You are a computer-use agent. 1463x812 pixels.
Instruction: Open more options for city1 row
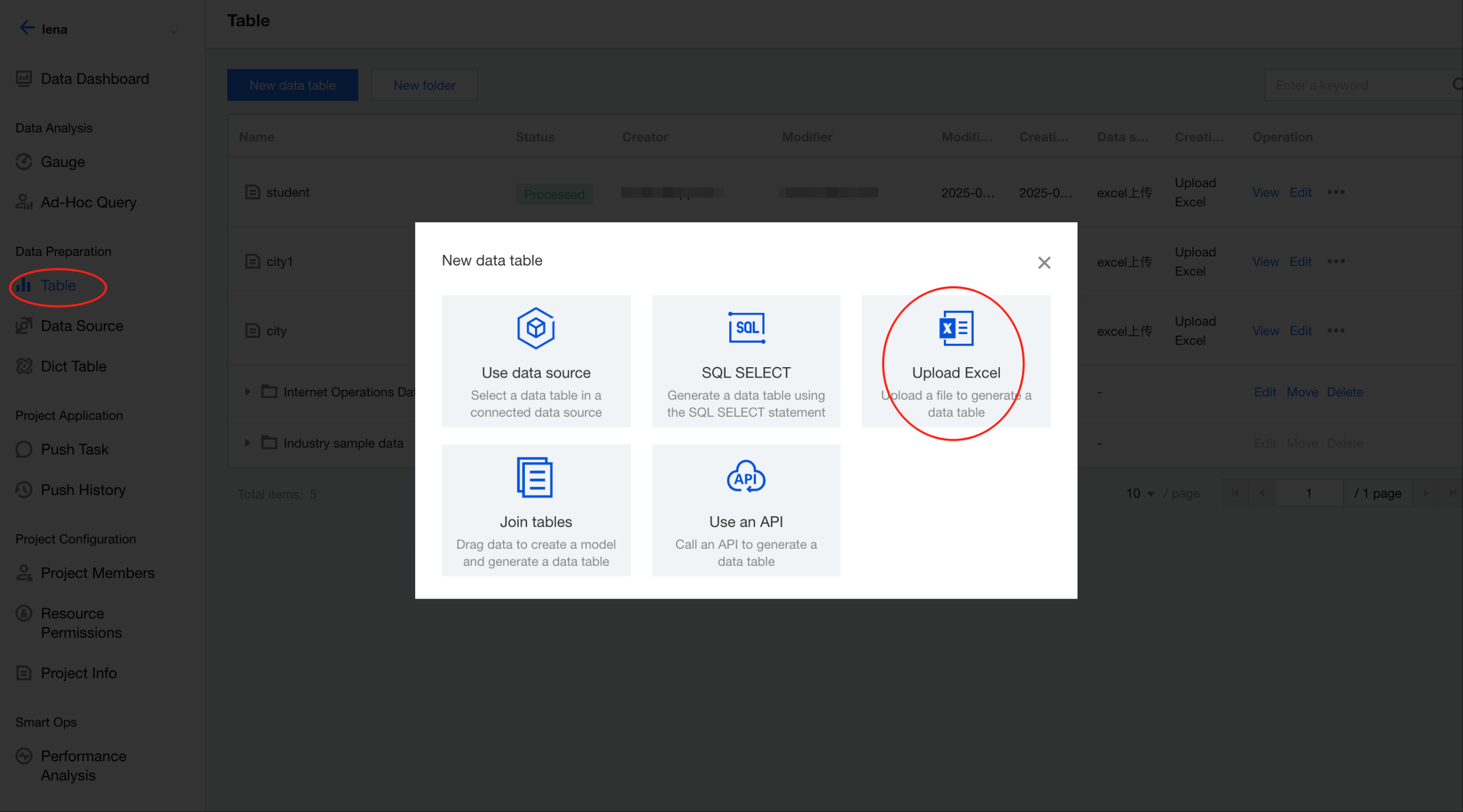click(1336, 262)
